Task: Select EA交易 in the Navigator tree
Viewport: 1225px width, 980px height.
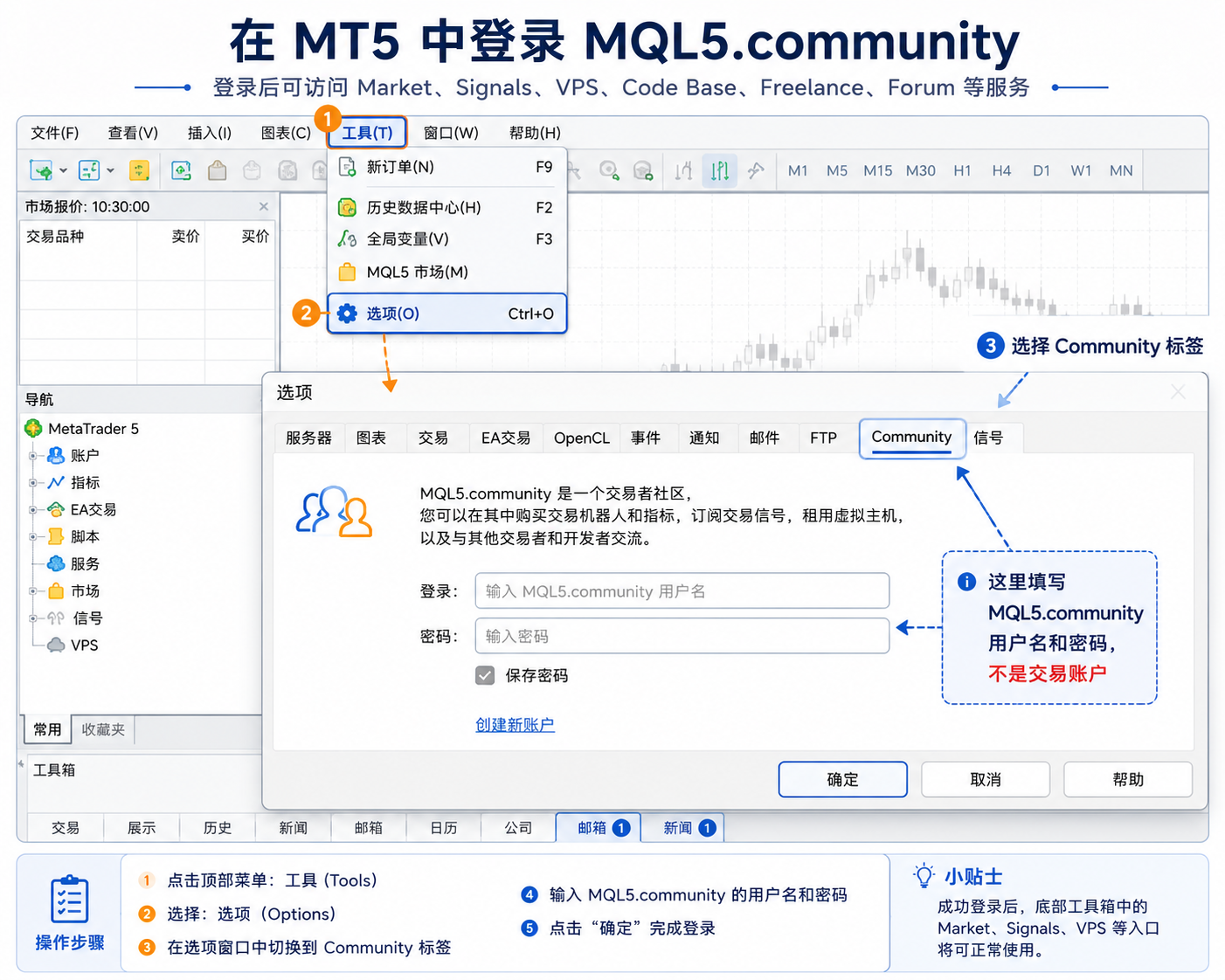Action: click(x=93, y=509)
